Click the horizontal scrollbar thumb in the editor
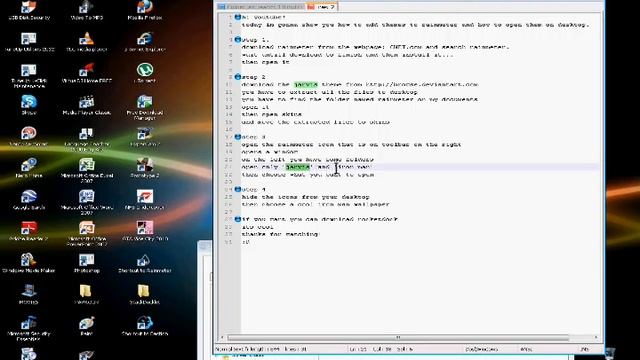The image size is (640, 360). coord(398,338)
